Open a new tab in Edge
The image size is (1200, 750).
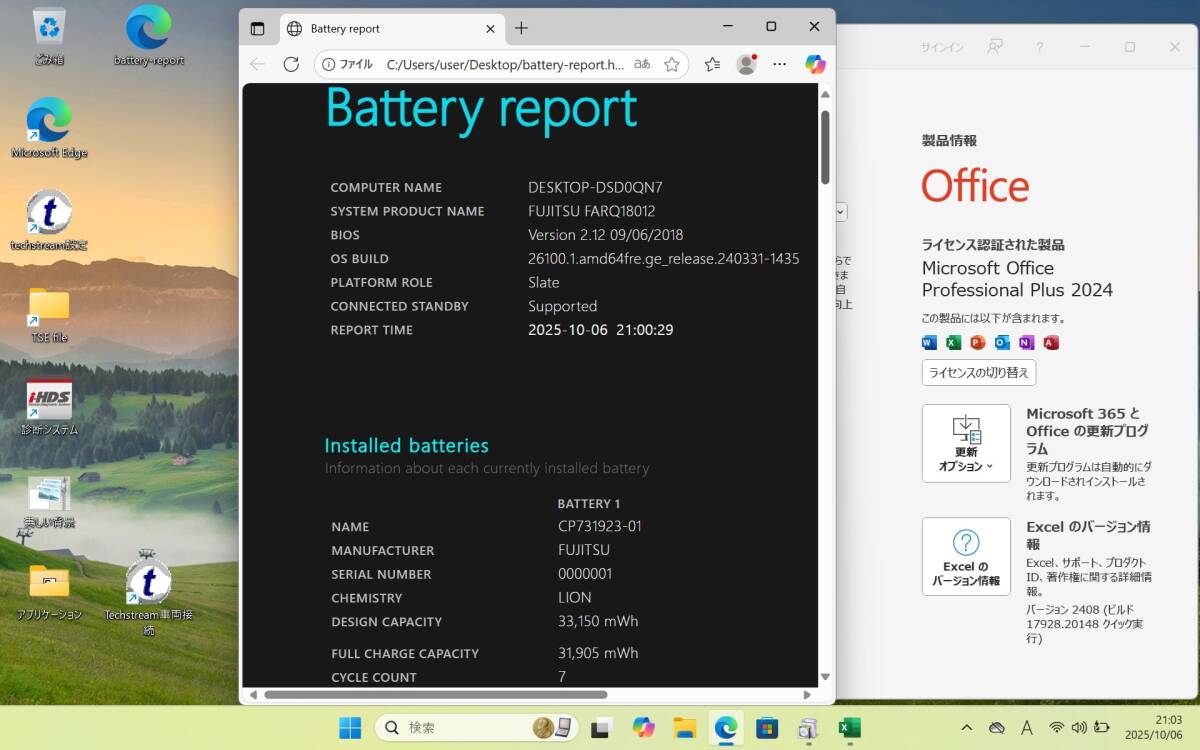(521, 28)
